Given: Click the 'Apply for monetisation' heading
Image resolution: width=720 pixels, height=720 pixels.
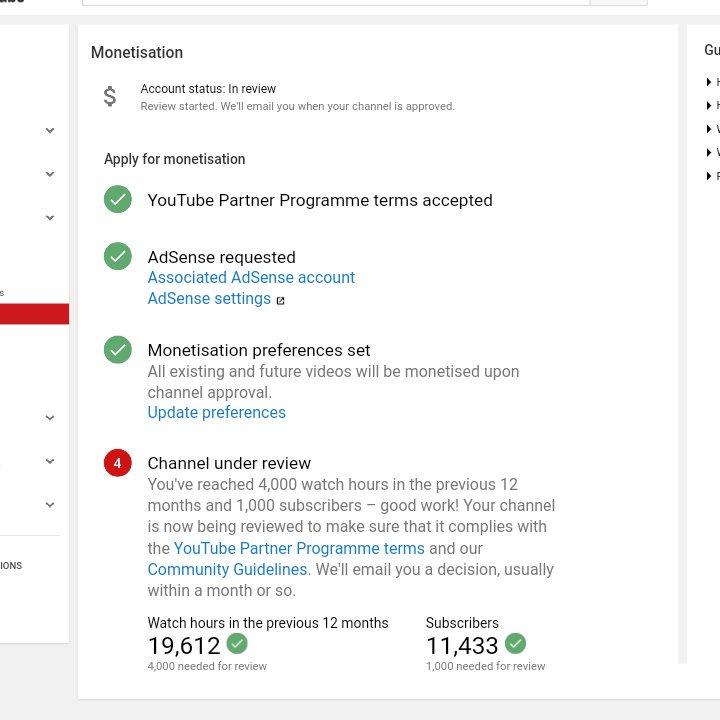Looking at the screenshot, I should tap(174, 159).
